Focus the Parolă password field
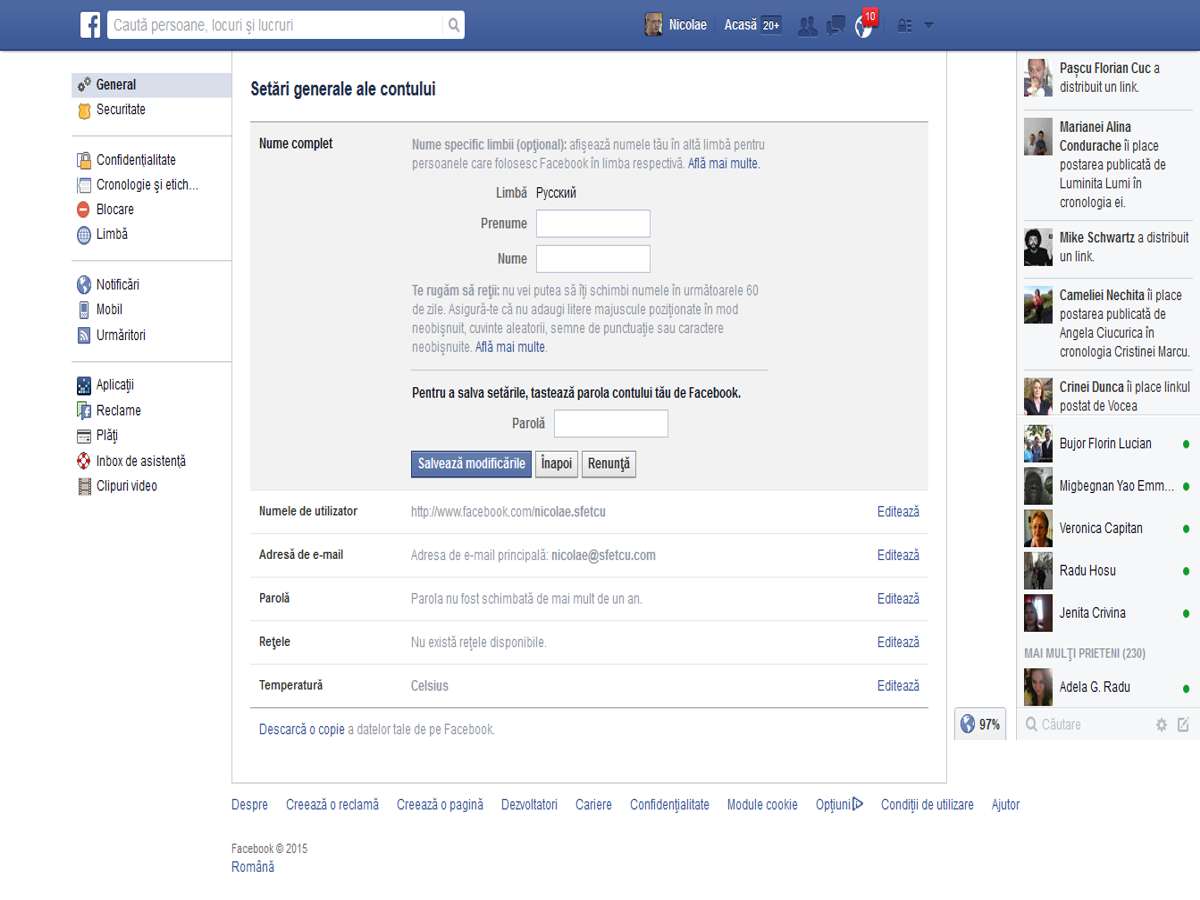Image resolution: width=1200 pixels, height=900 pixels. (x=611, y=424)
